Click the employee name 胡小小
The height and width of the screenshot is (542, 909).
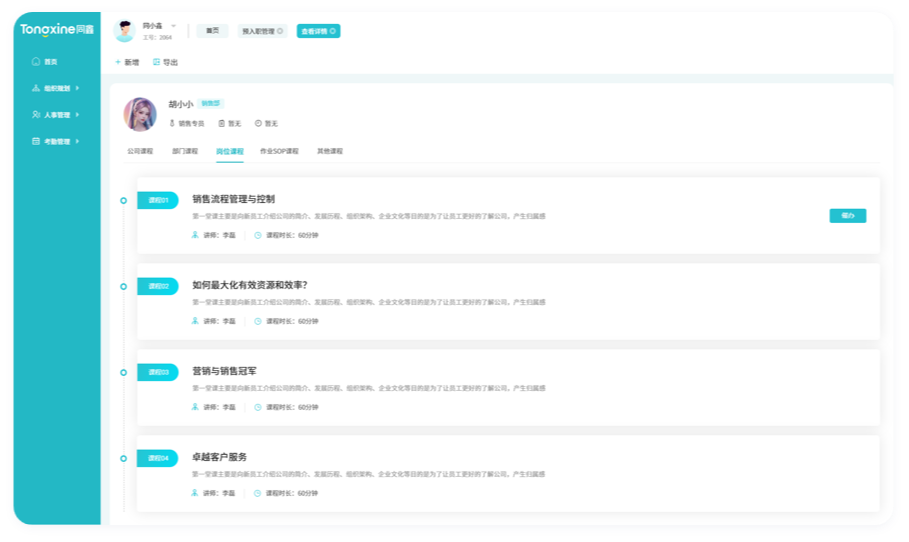point(181,104)
